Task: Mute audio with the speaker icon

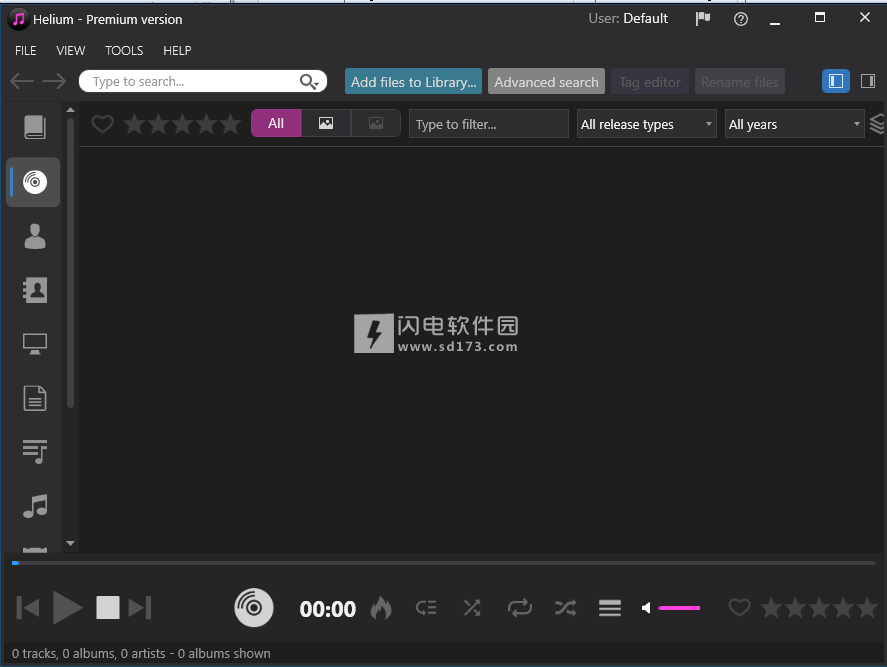Action: [x=646, y=608]
